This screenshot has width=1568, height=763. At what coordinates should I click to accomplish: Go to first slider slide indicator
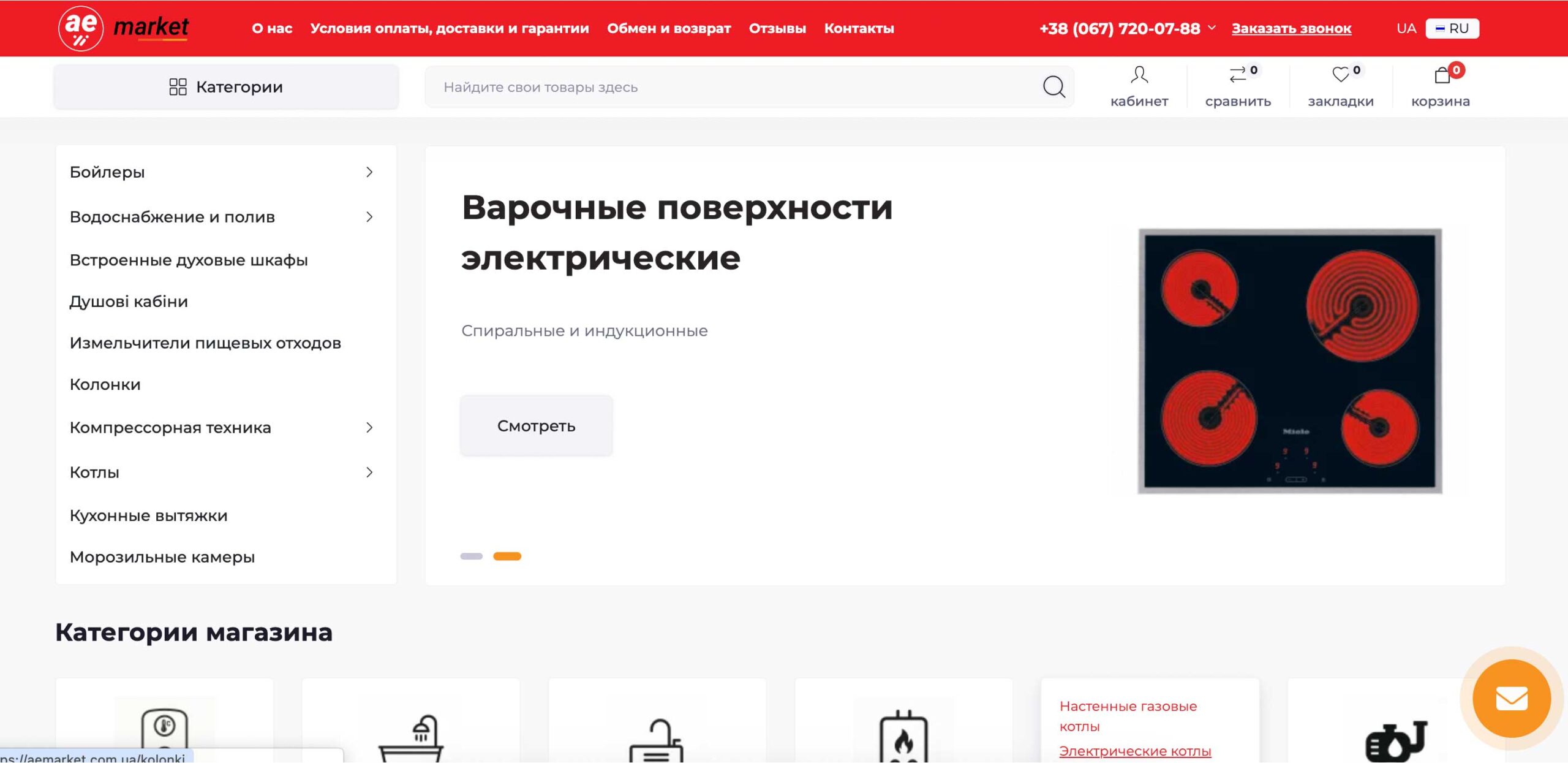[471, 556]
